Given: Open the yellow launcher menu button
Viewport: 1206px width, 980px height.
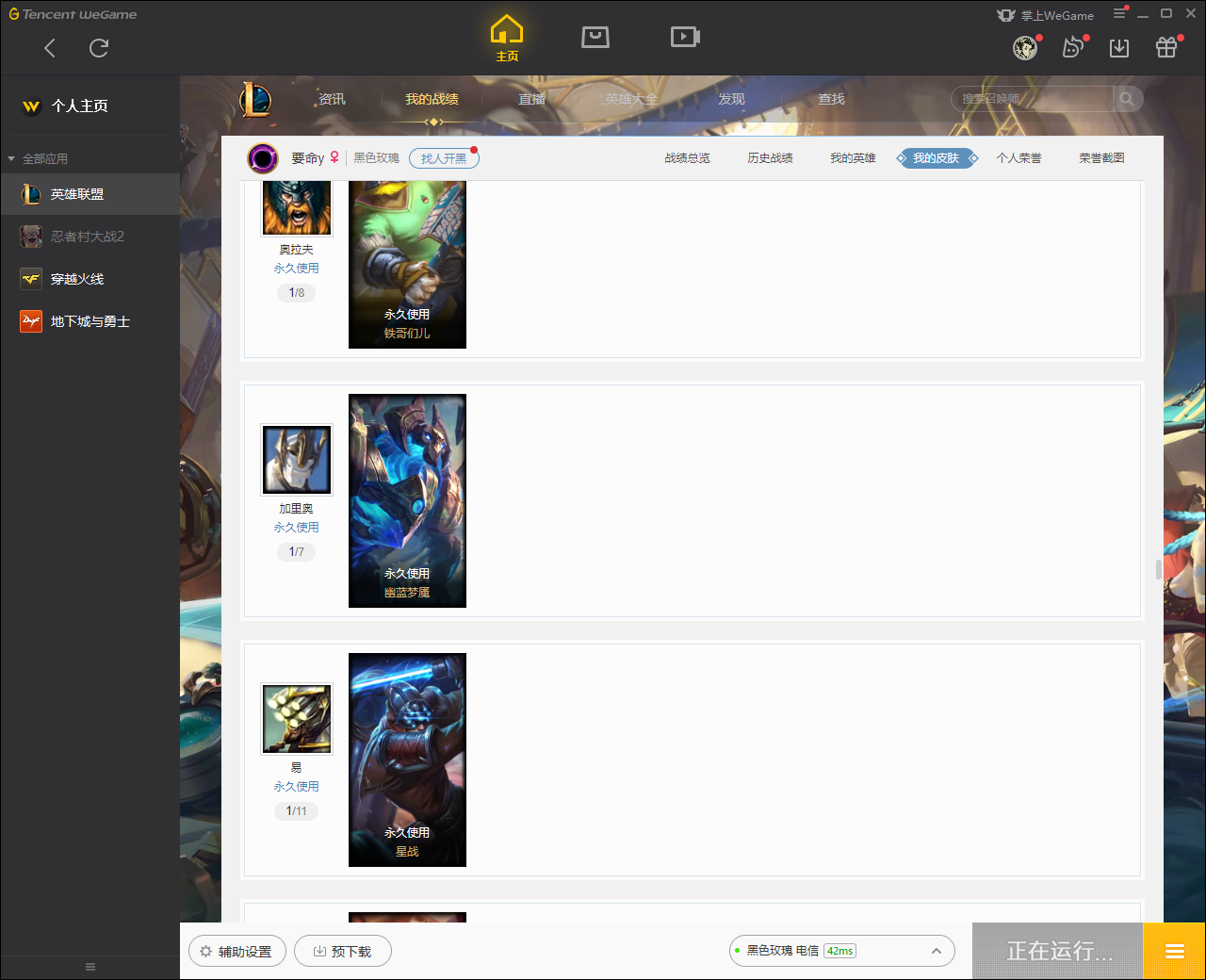Looking at the screenshot, I should [x=1175, y=952].
